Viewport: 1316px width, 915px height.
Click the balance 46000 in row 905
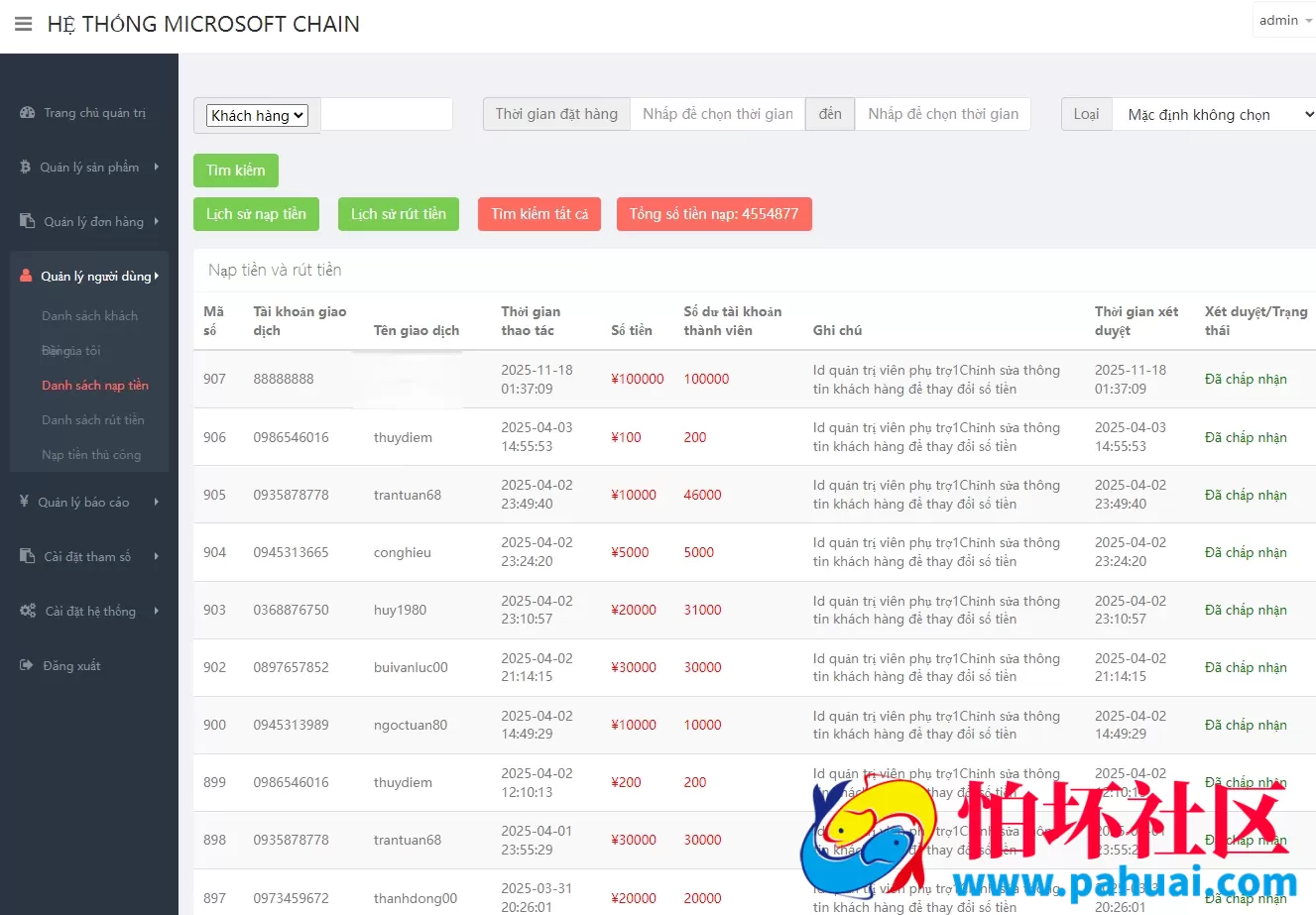coord(702,495)
